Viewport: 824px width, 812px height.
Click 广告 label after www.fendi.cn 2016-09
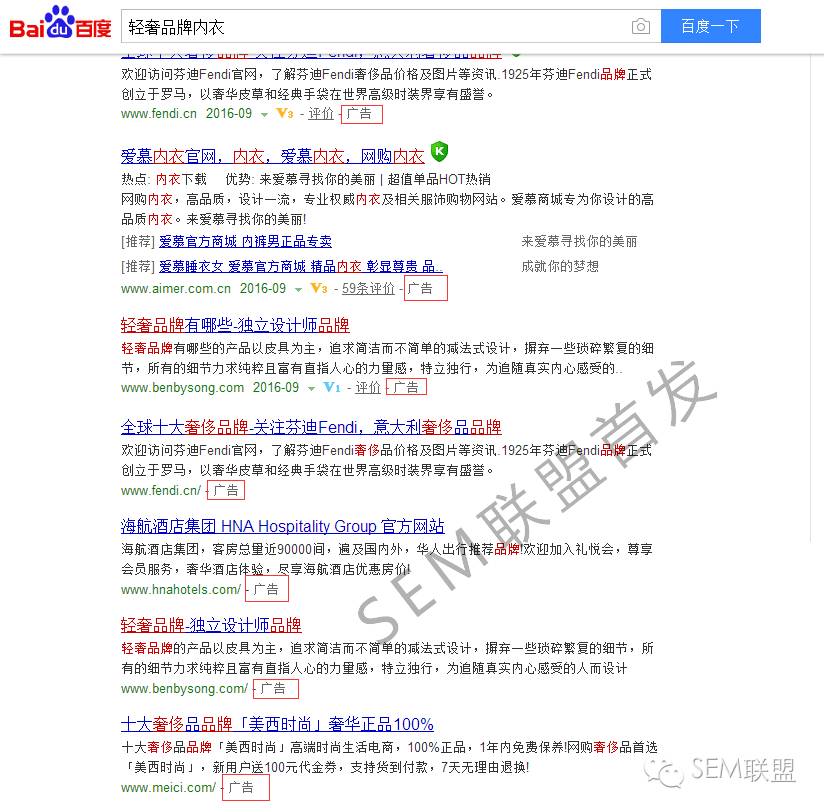pos(361,114)
